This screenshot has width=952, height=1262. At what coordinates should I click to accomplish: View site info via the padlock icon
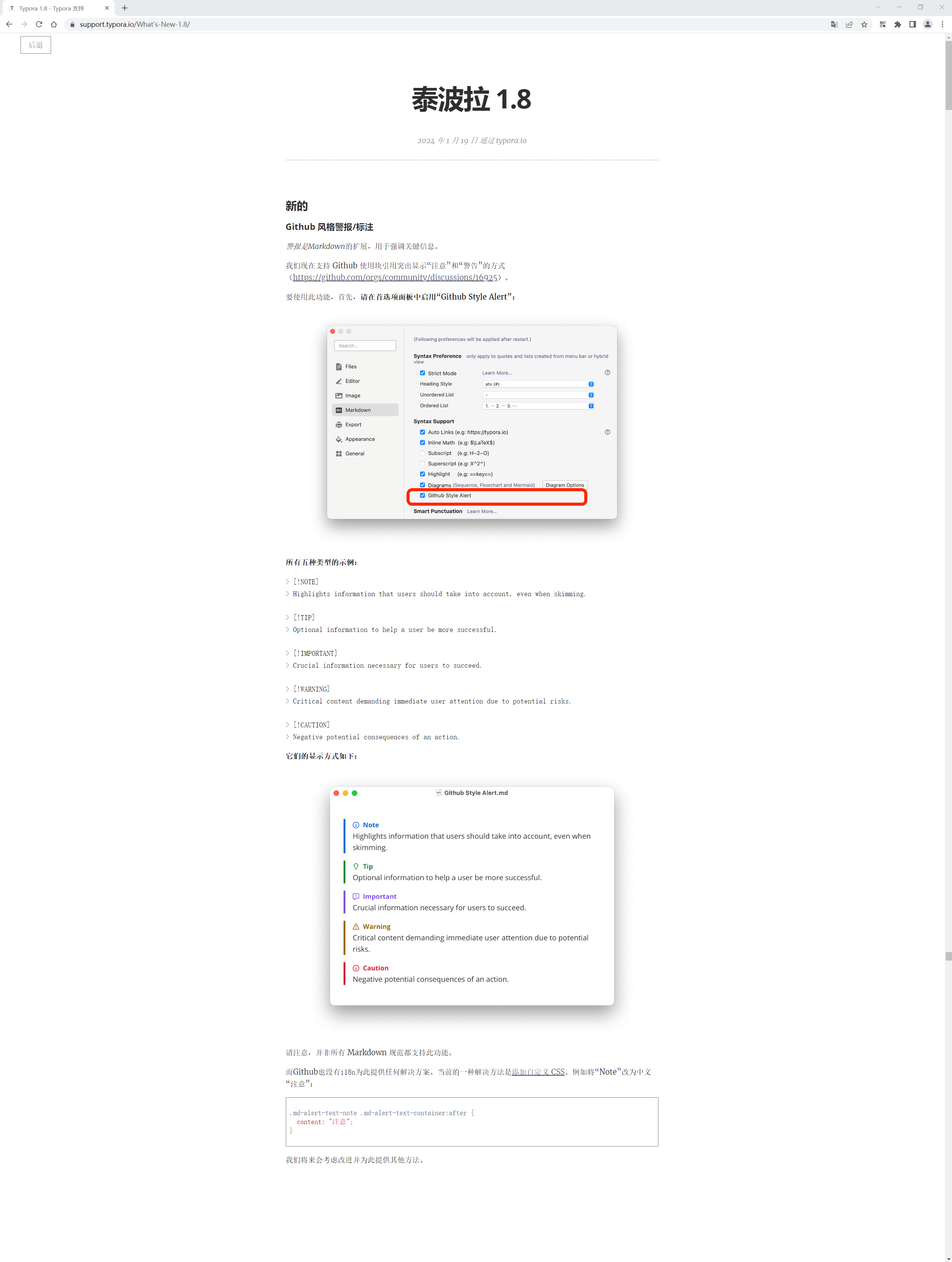click(72, 25)
